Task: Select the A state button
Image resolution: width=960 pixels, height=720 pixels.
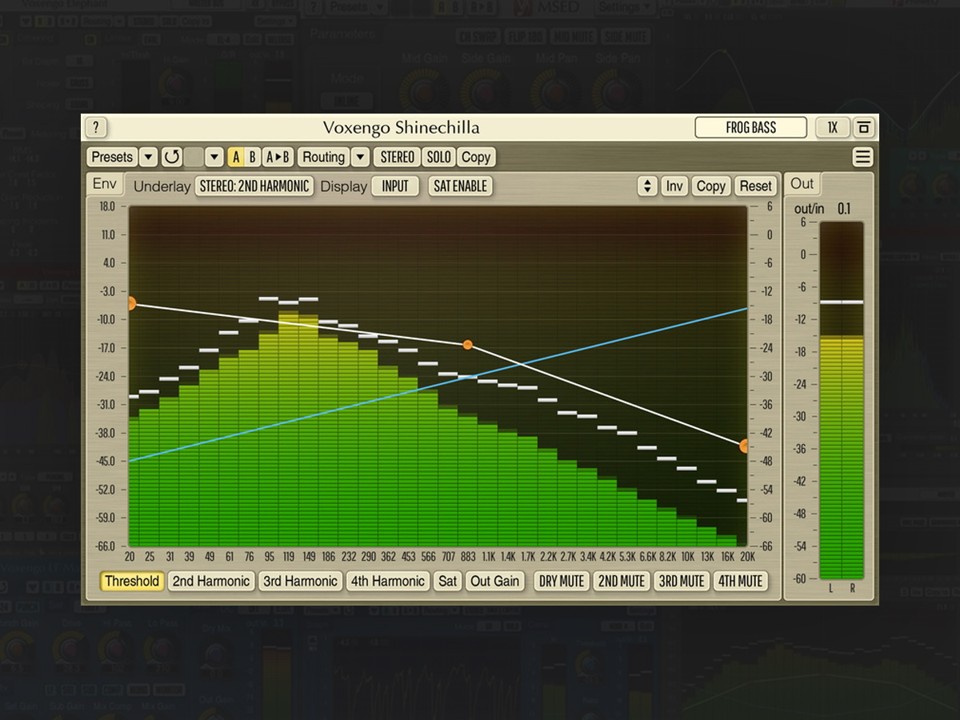Action: pyautogui.click(x=236, y=157)
